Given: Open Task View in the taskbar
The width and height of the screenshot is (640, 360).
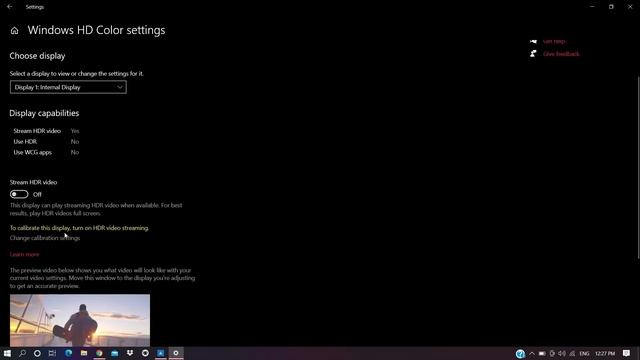Looking at the screenshot, I should (x=52, y=353).
